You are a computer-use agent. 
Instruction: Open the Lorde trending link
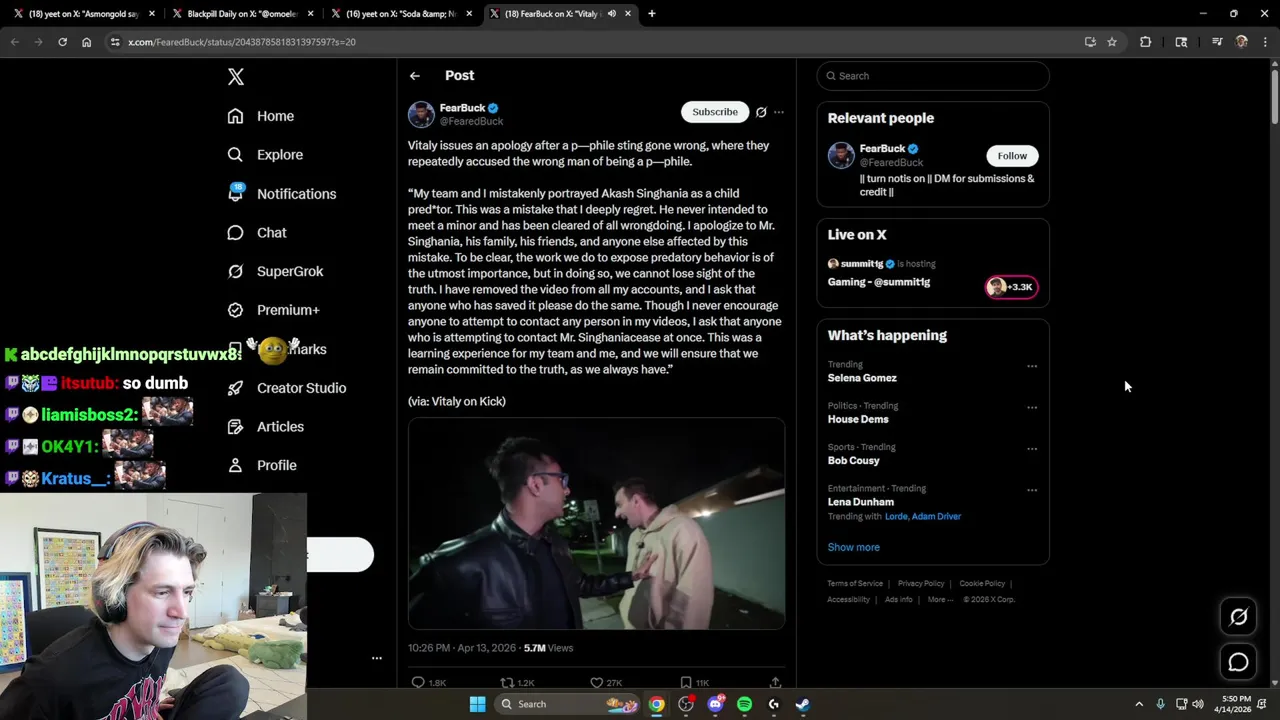897,517
